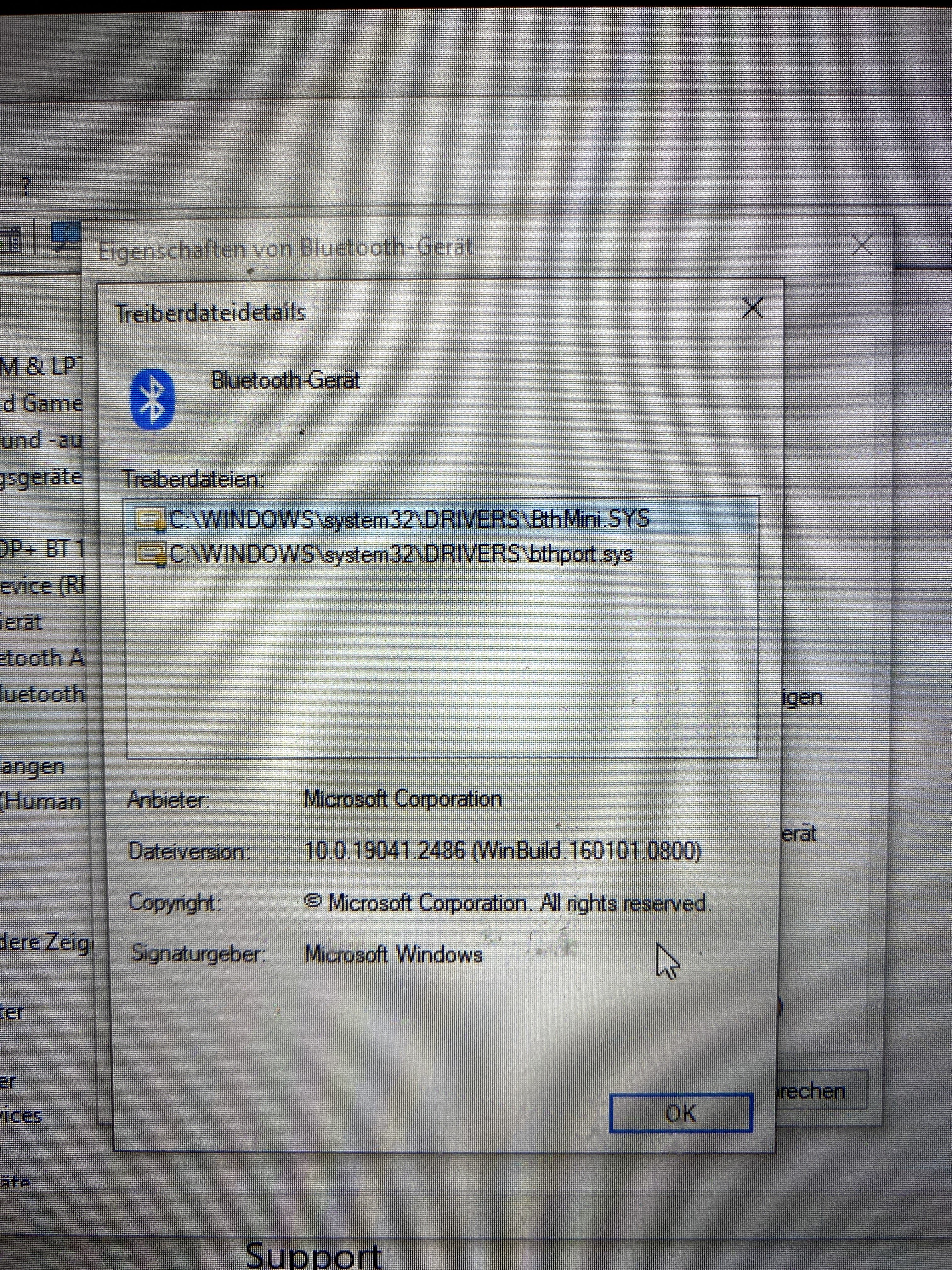Click the Treiberdateidetails title bar
The image size is (952, 1270).
(x=402, y=313)
